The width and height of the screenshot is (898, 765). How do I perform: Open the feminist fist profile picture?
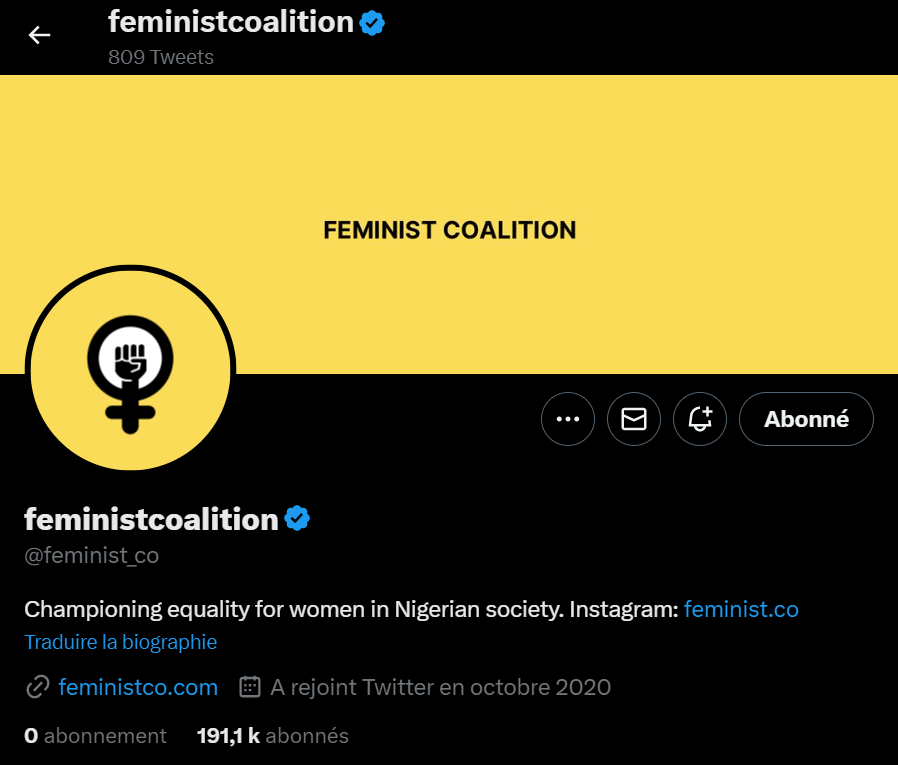pos(130,370)
